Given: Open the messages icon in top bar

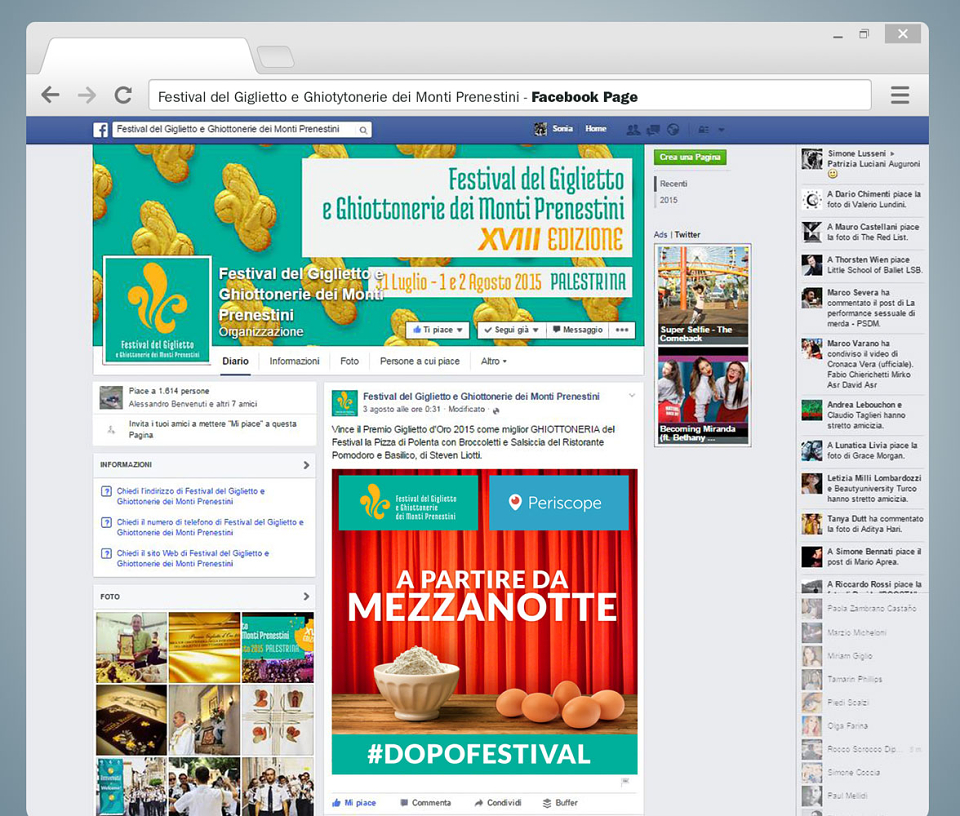Looking at the screenshot, I should point(653,130).
